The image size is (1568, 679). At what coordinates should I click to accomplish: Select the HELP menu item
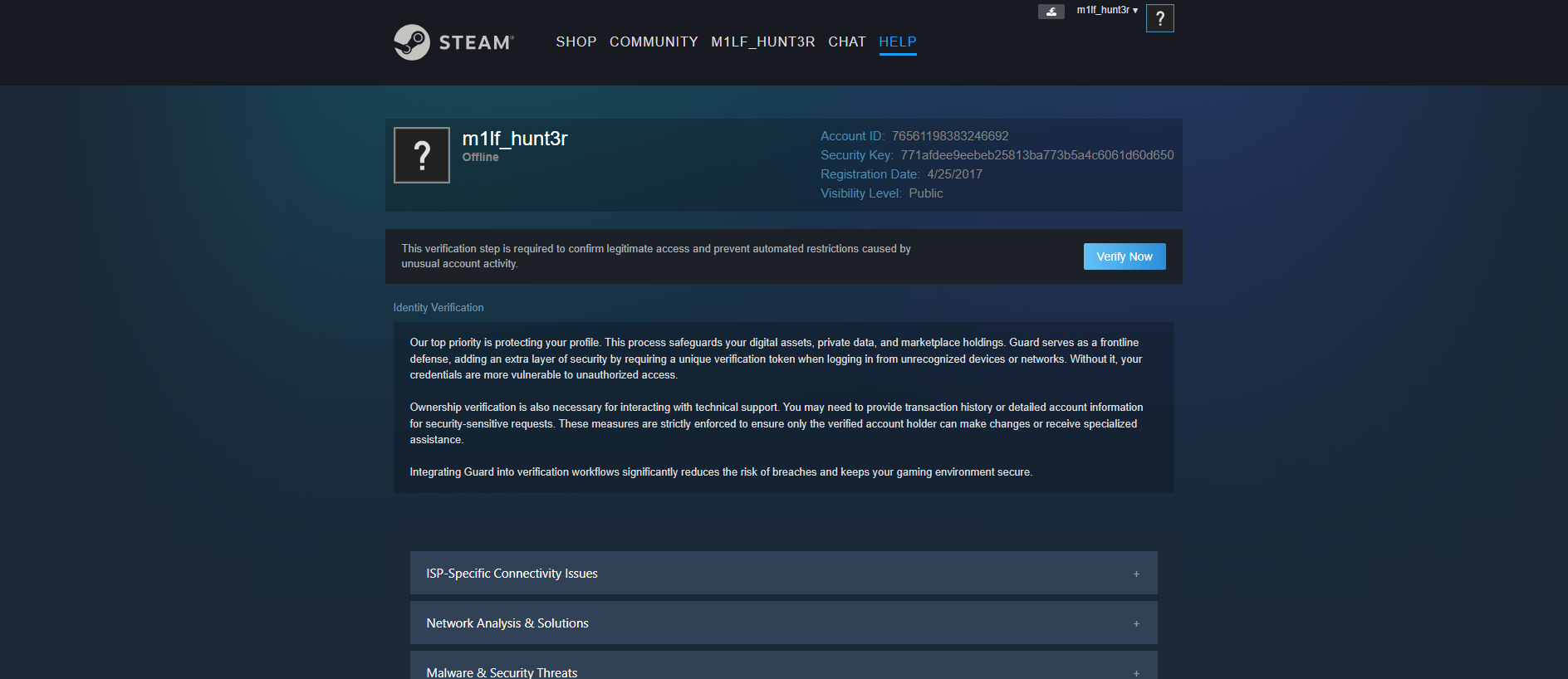coord(898,42)
